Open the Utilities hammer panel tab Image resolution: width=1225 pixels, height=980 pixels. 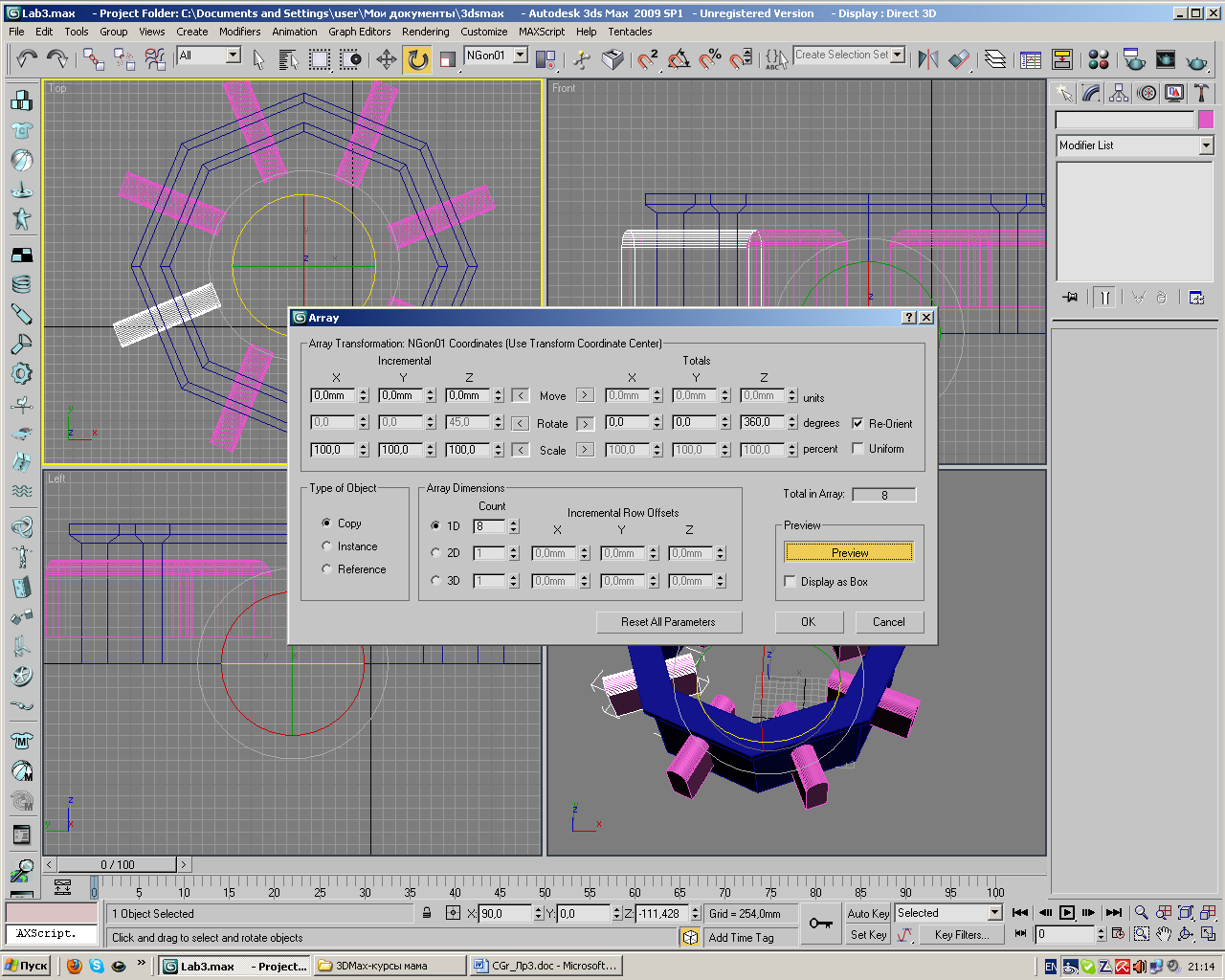pyautogui.click(x=1202, y=93)
